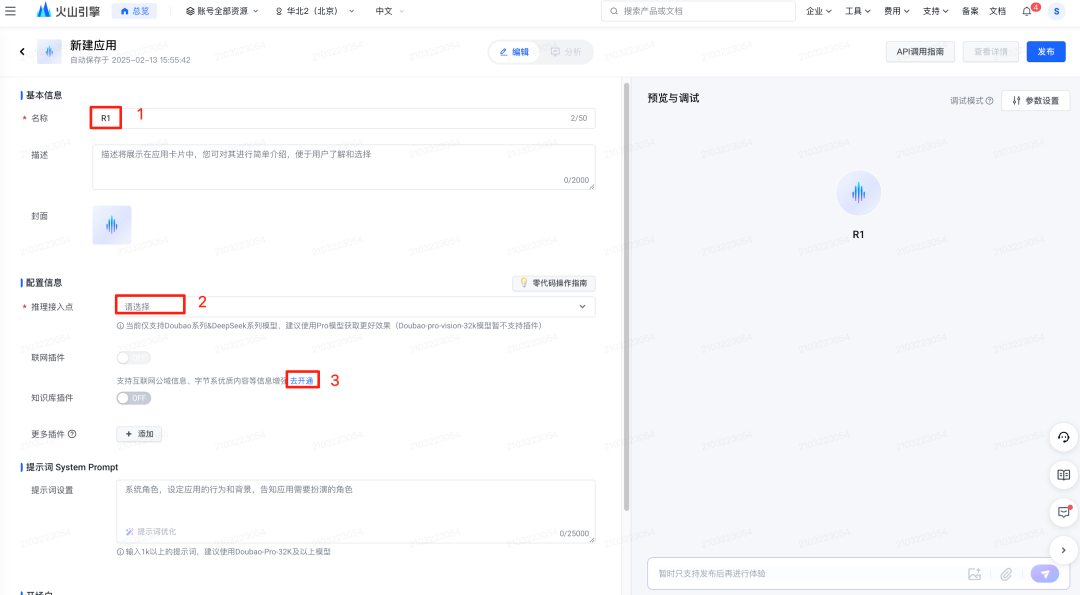This screenshot has height=595, width=1080.
Task: Click the image upload icon in chat
Action: 974,574
